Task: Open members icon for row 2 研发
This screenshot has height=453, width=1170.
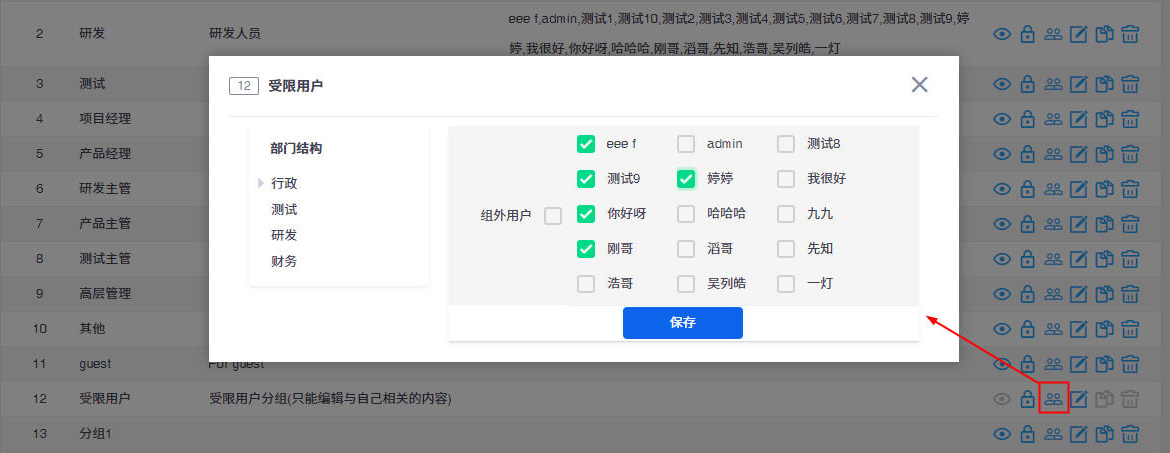Action: point(1053,34)
